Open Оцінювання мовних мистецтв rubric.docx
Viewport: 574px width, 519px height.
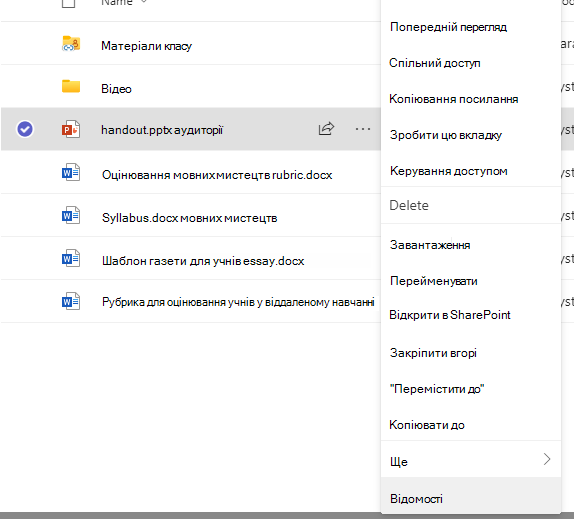tap(217, 175)
